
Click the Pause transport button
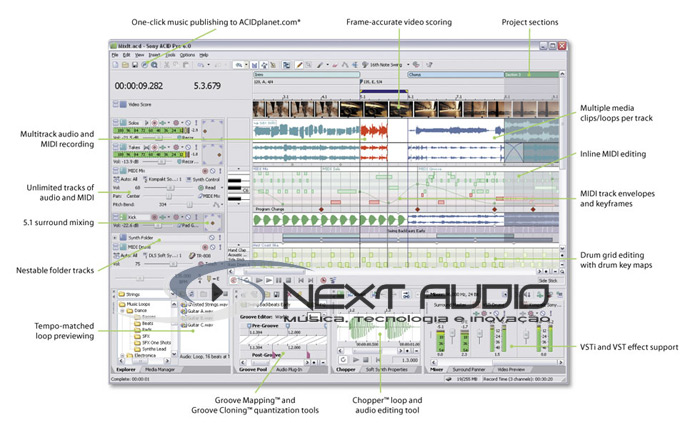click(279, 280)
